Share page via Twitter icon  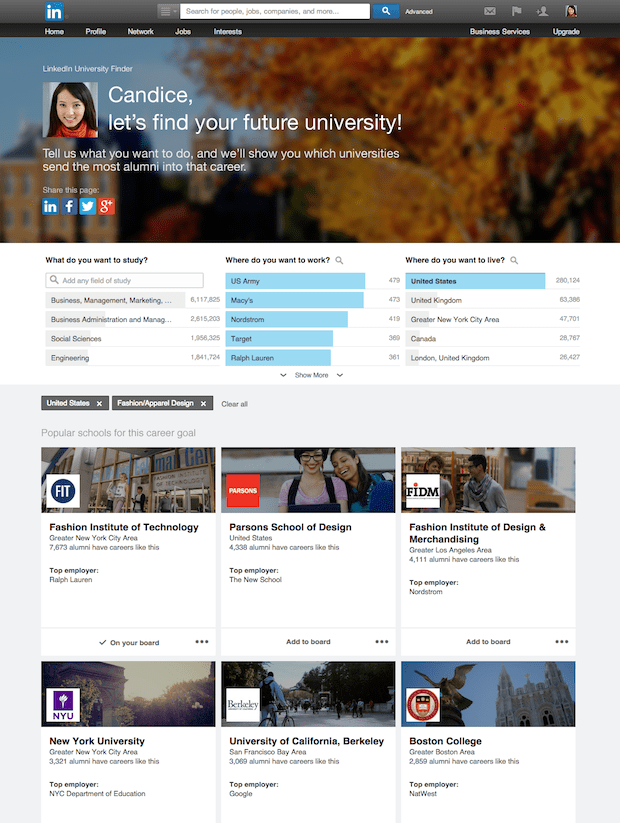pos(88,206)
